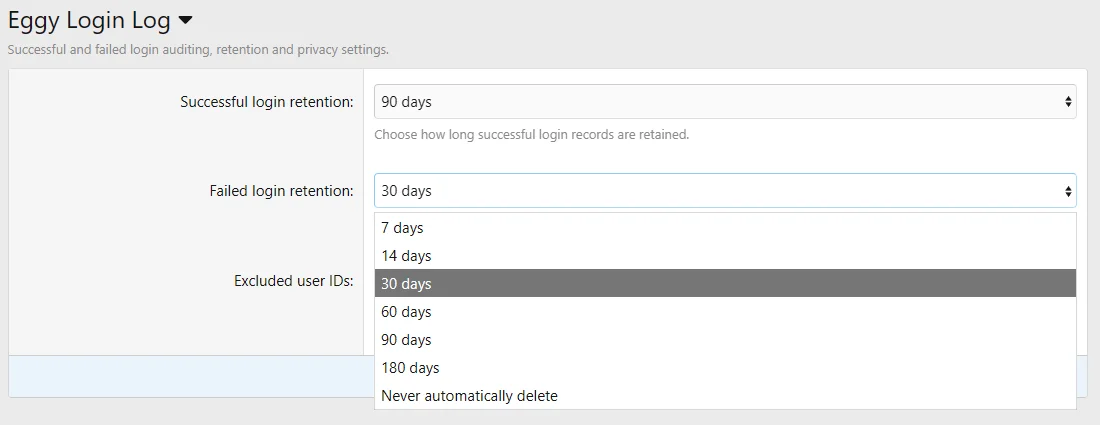The width and height of the screenshot is (1100, 425).
Task: Expand the Eggy Login Log title caret
Action: point(185,21)
